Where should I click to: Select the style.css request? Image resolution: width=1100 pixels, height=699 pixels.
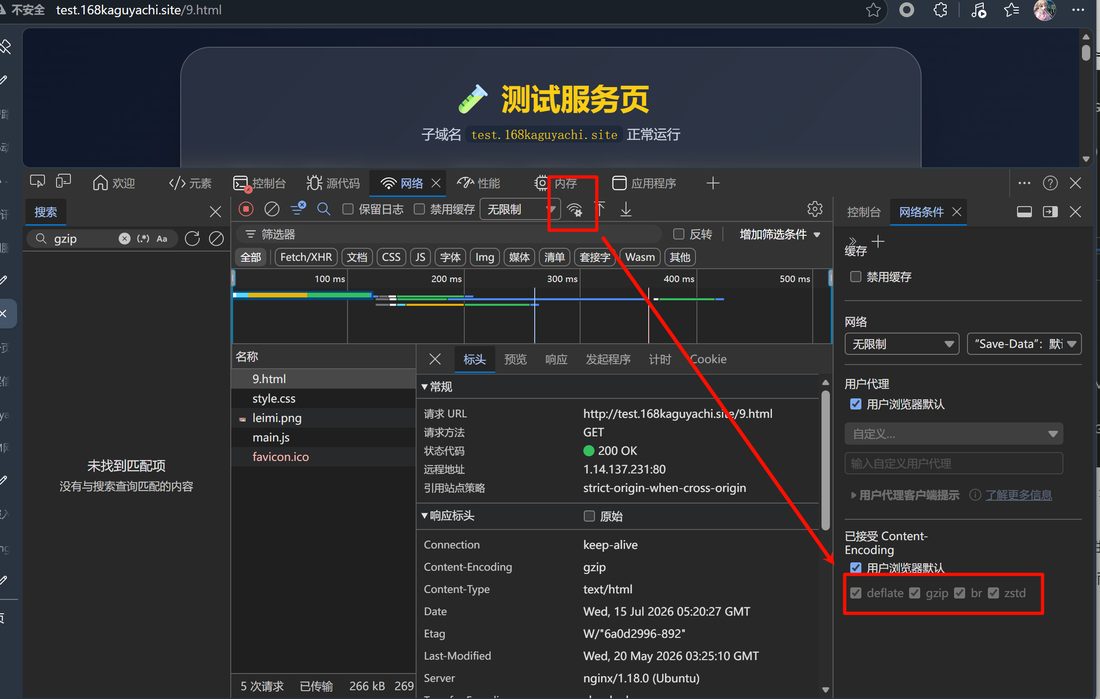(323, 398)
